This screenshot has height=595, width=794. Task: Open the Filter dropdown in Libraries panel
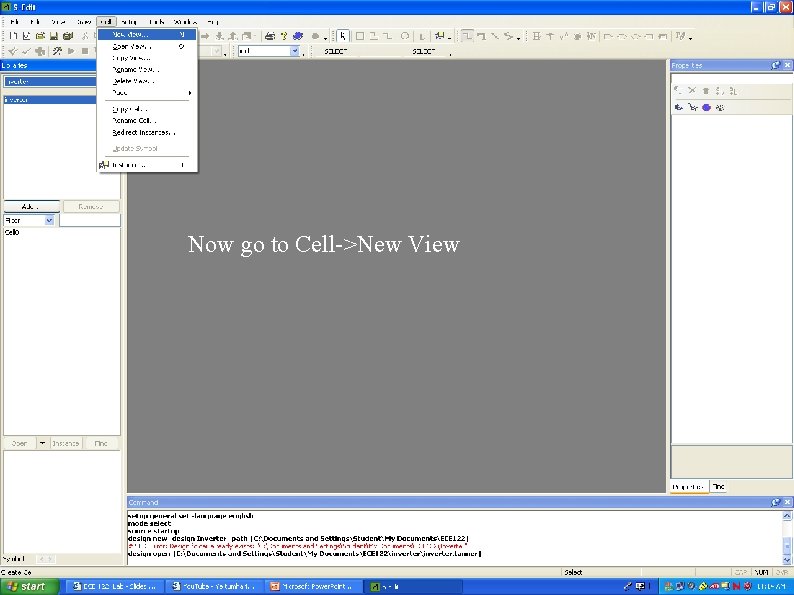click(x=49, y=220)
